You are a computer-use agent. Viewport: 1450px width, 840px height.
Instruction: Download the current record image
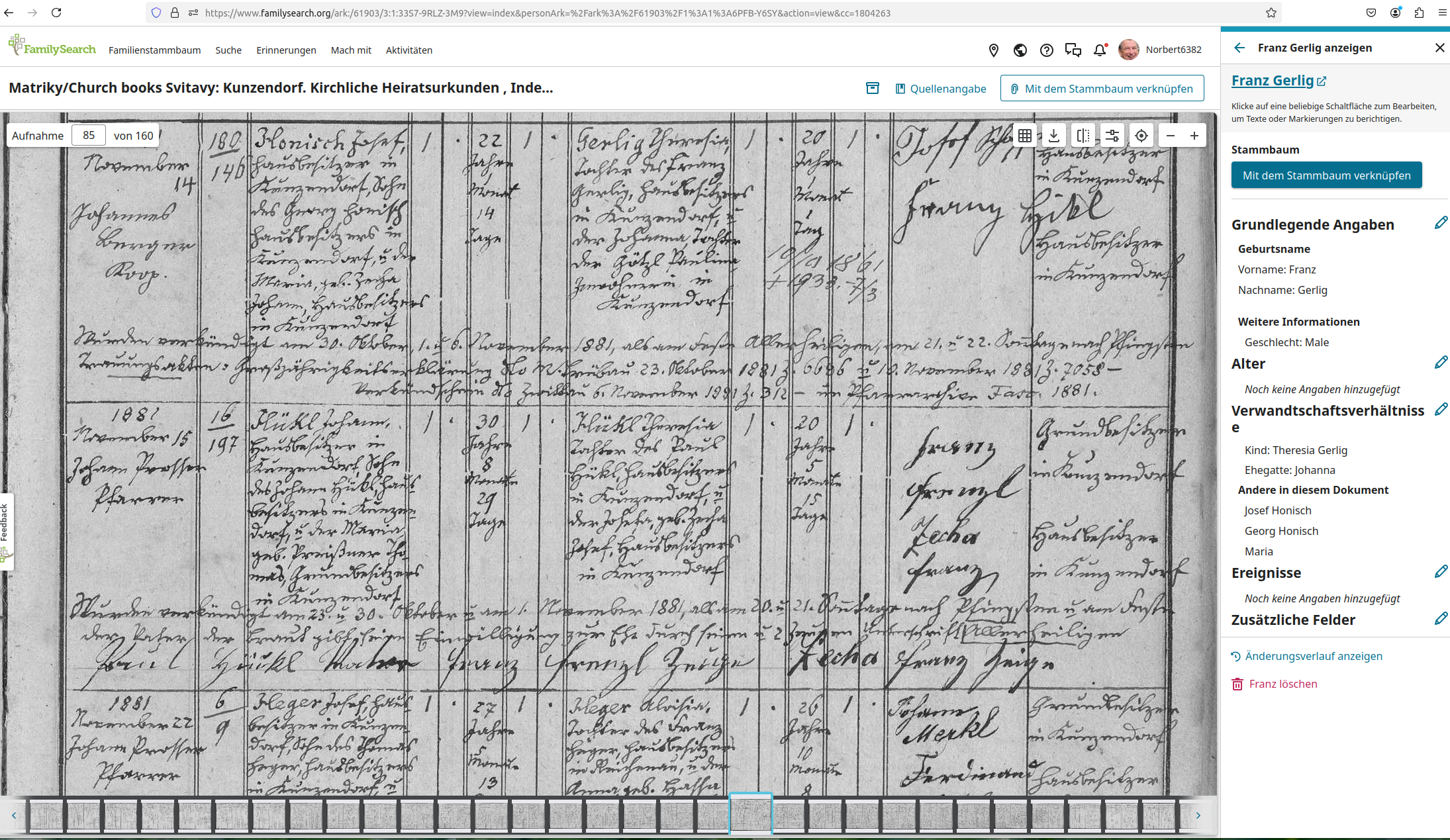(1054, 136)
